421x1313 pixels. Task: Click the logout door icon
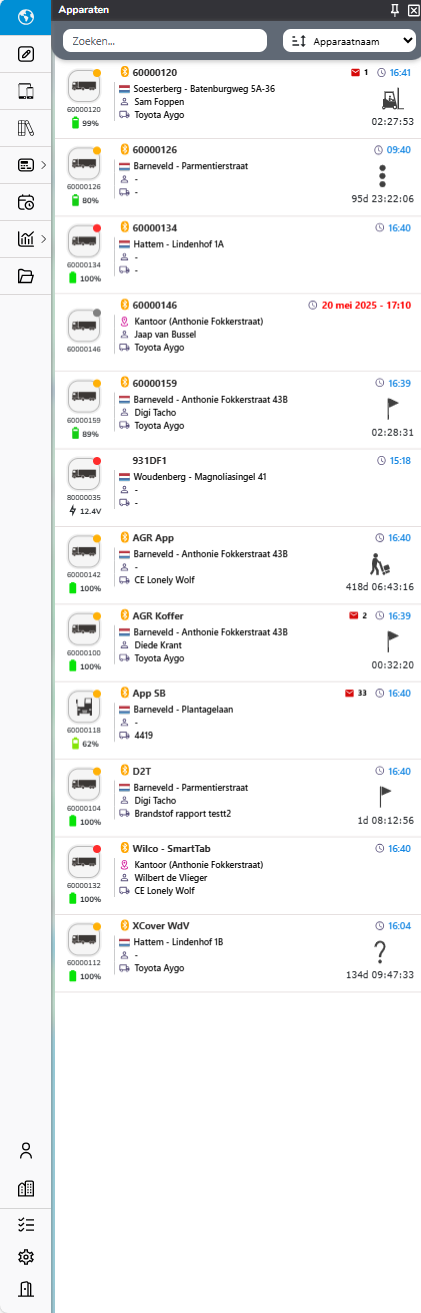point(26,1290)
